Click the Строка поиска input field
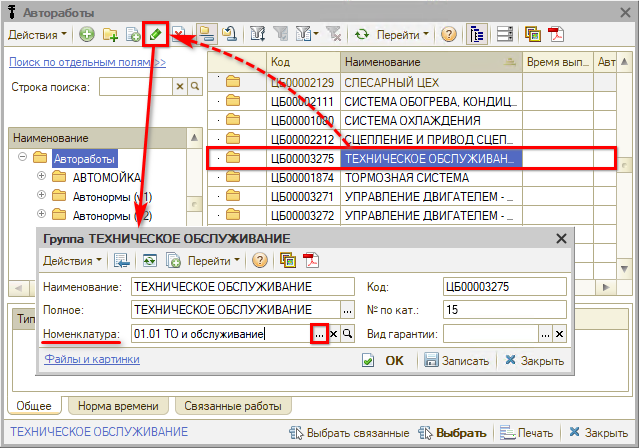Screen dimensions: 639x448 click(x=136, y=86)
